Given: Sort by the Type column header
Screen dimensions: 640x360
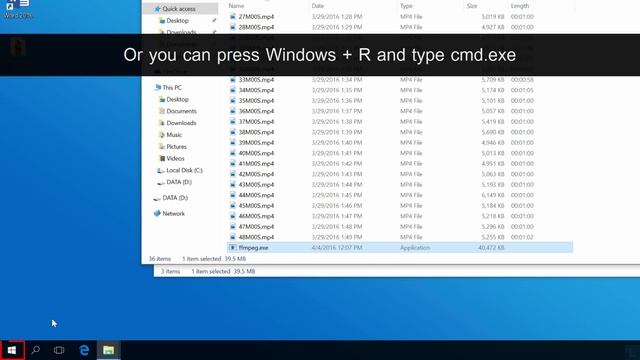Looking at the screenshot, I should [406, 6].
